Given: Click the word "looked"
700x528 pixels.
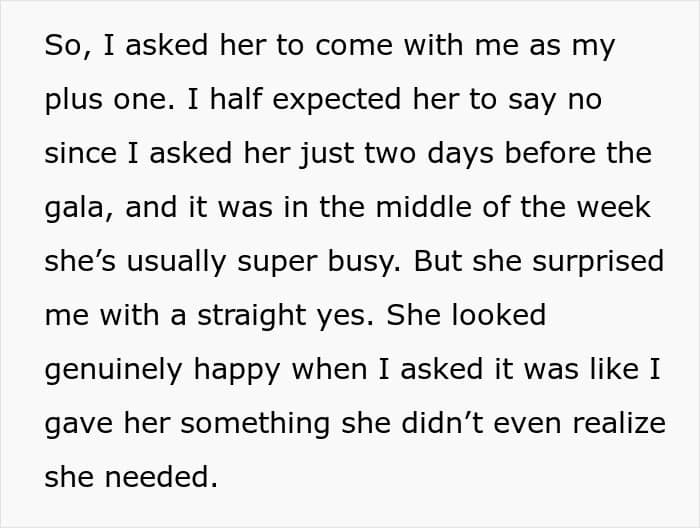Looking at the screenshot, I should coord(497,317).
